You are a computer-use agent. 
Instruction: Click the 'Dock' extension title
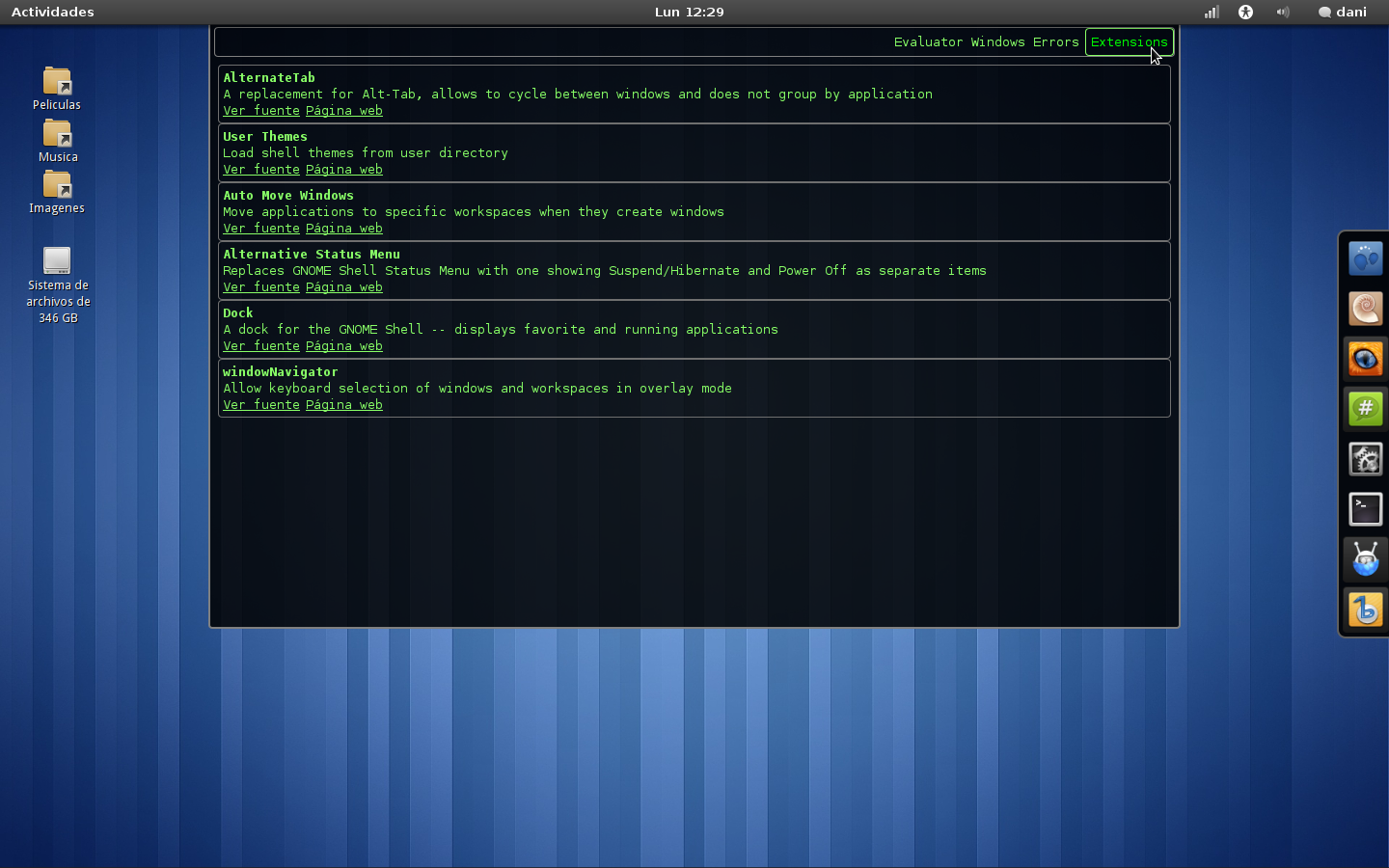click(x=238, y=313)
